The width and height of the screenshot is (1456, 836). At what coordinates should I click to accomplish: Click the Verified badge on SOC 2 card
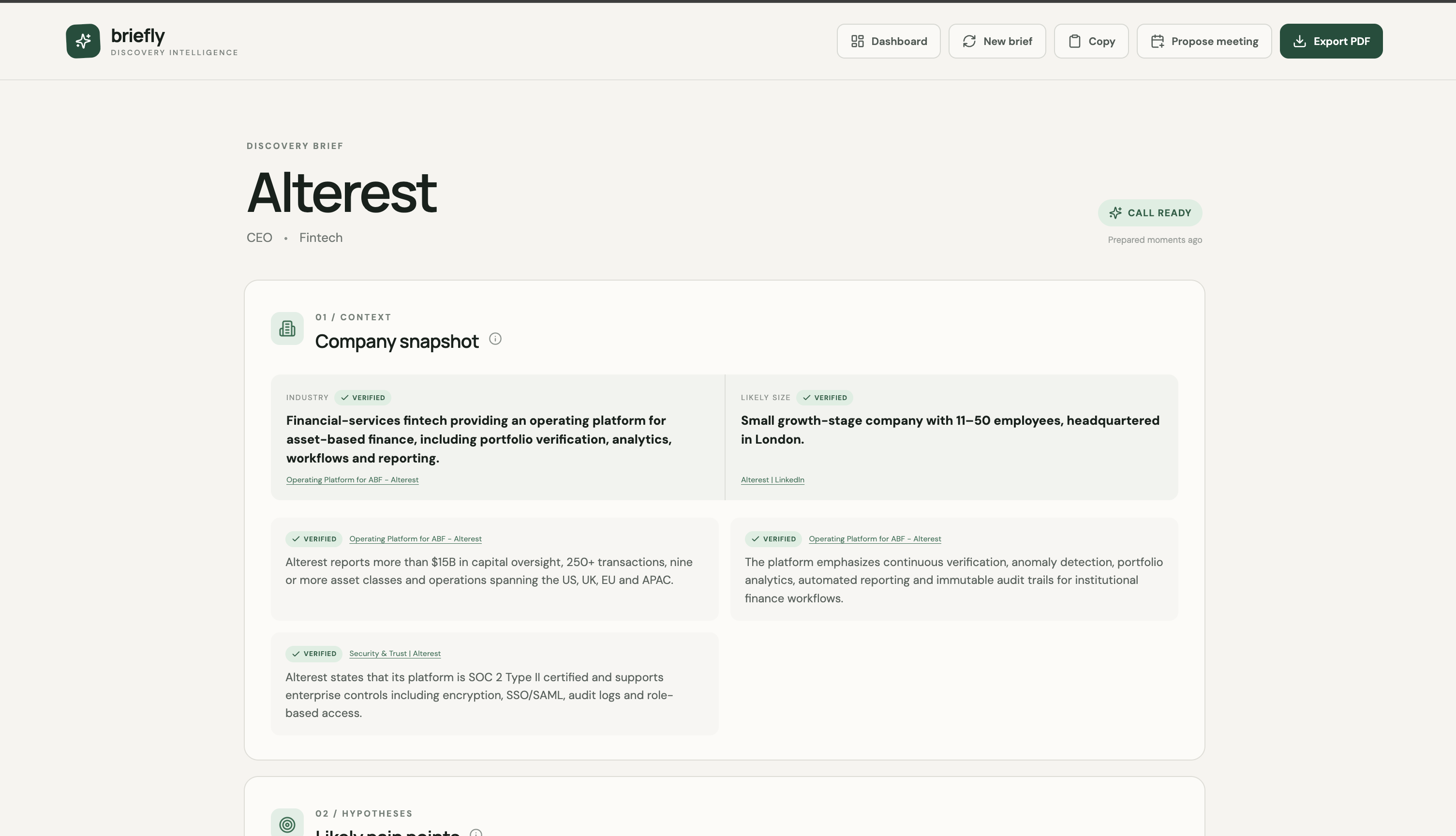tap(314, 654)
